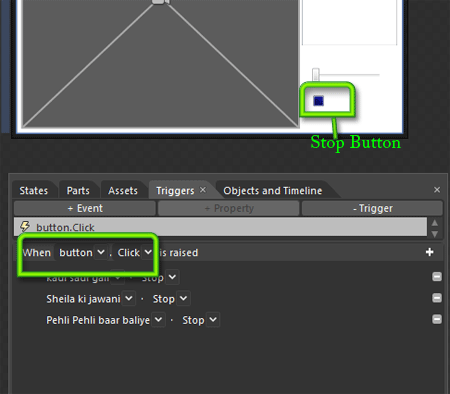This screenshot has width=450, height=394.
Task: Open the Stop dropdown in first action row
Action: (172, 277)
